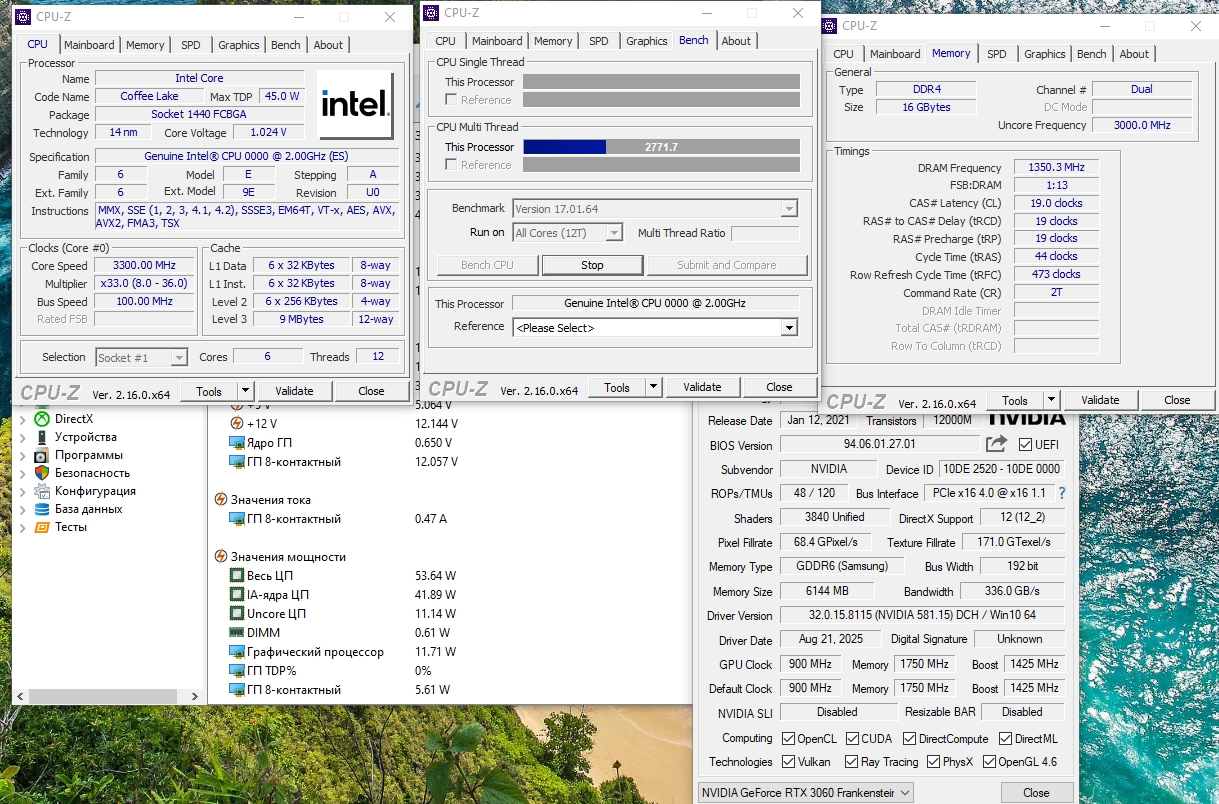Click the Значения мощности section icon
This screenshot has height=804, width=1219.
click(x=220, y=557)
